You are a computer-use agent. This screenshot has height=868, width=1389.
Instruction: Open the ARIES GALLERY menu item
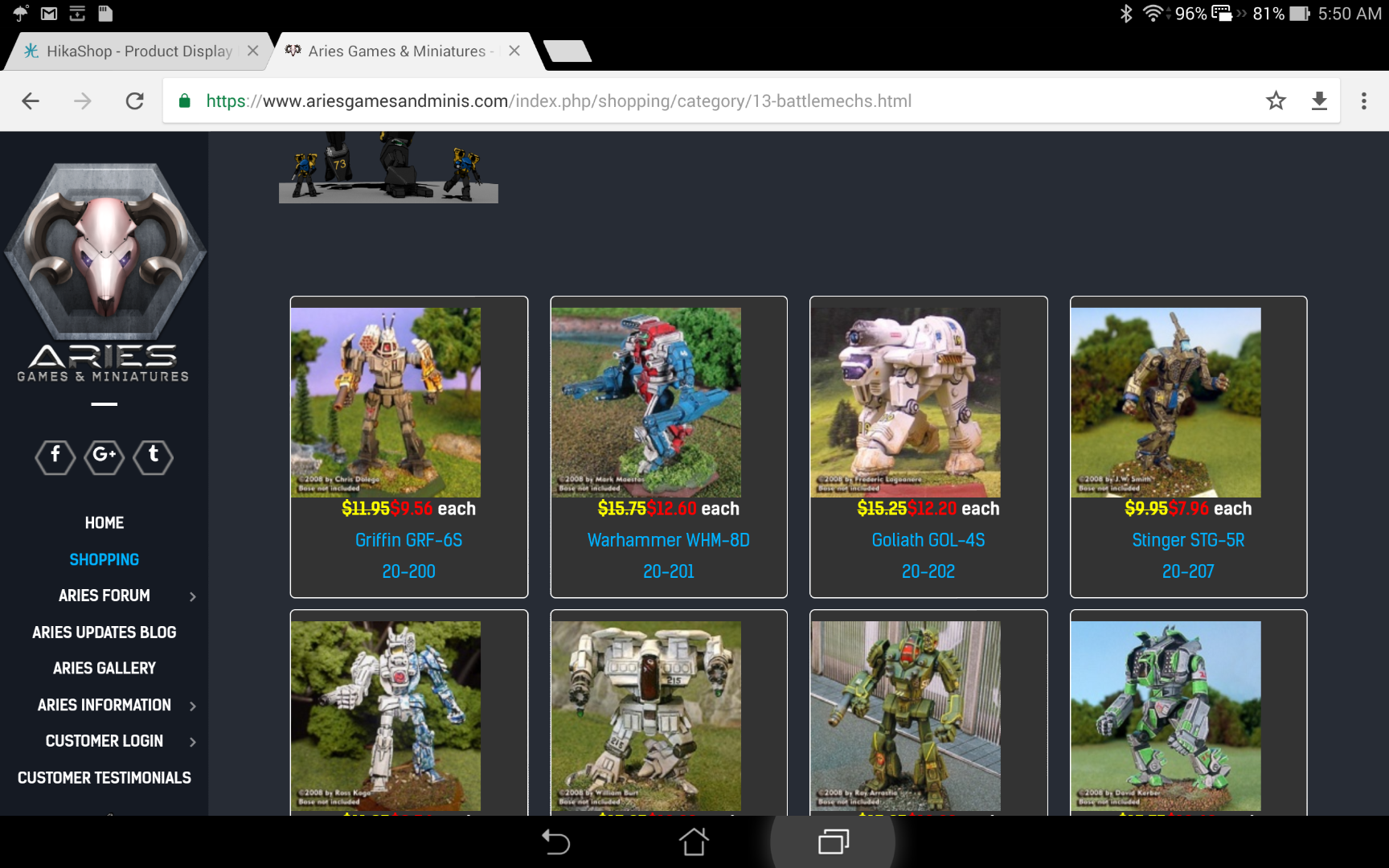[x=104, y=669]
